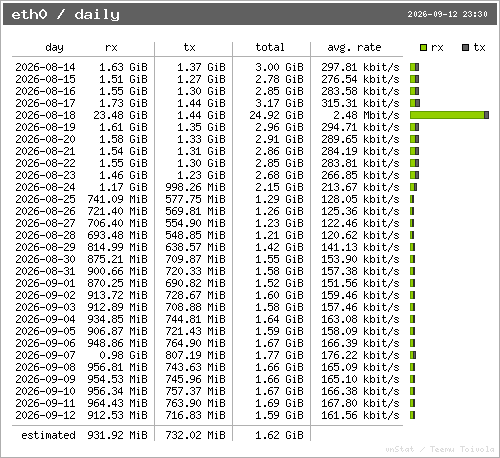Click the vnStat / Teemu Toivola footer
This screenshot has width=500, height=458.
coord(440,449)
